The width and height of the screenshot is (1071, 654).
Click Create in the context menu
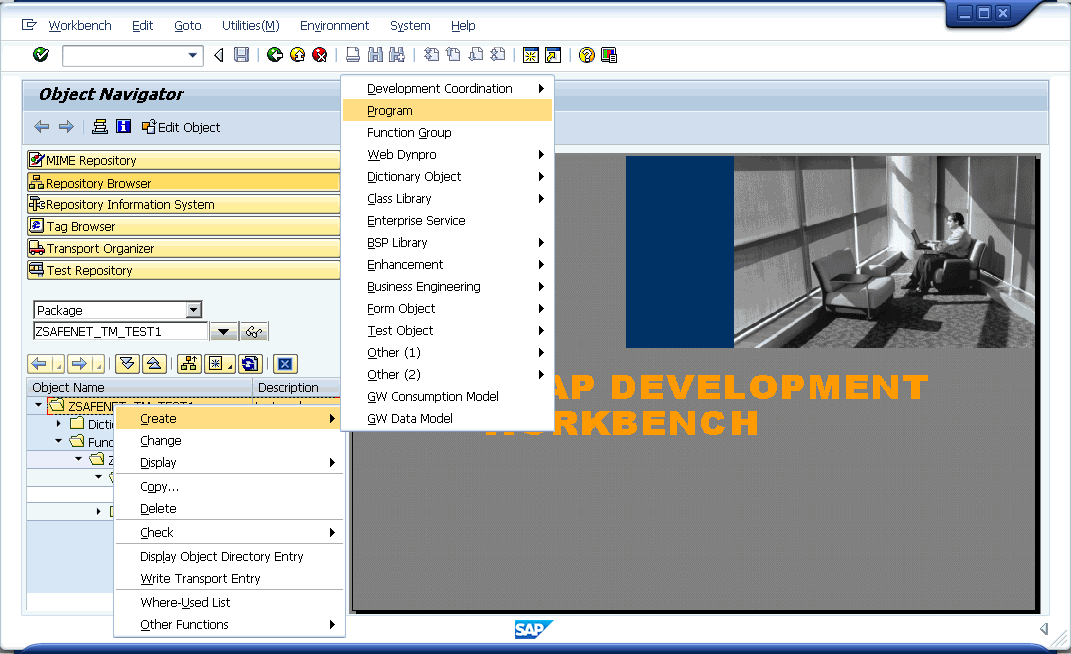coord(229,418)
